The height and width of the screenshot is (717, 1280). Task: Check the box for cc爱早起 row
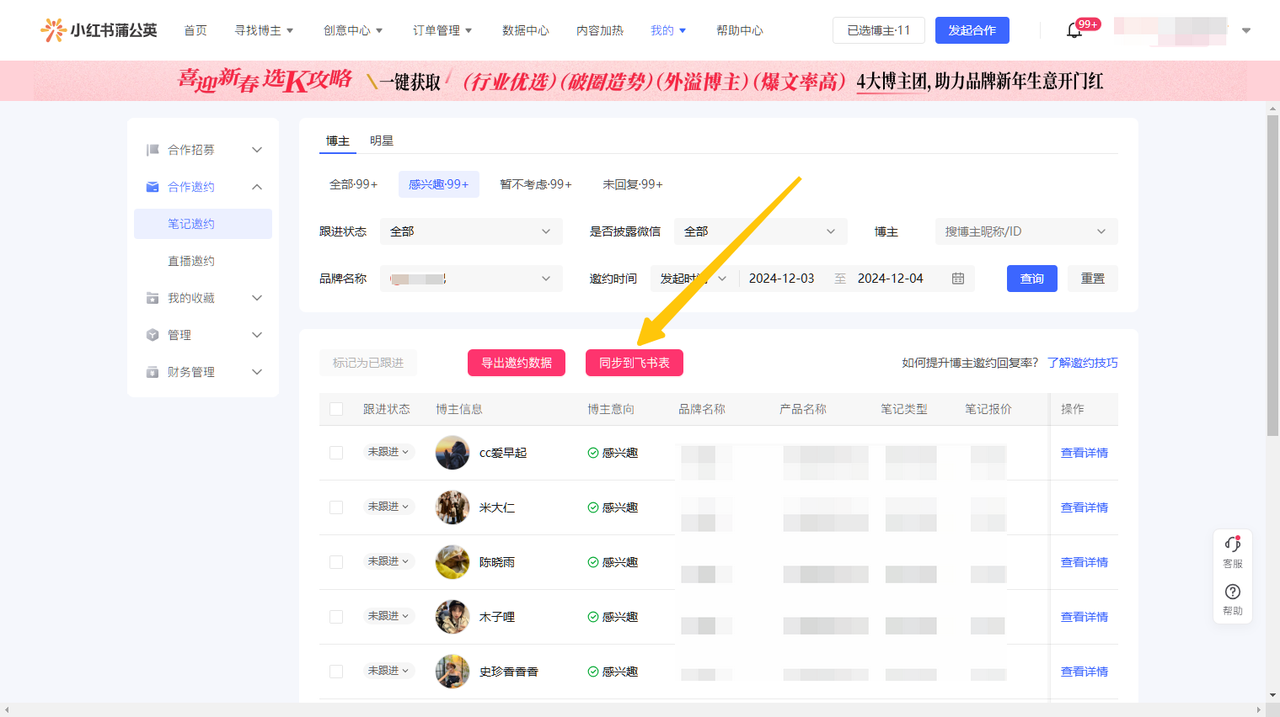336,453
